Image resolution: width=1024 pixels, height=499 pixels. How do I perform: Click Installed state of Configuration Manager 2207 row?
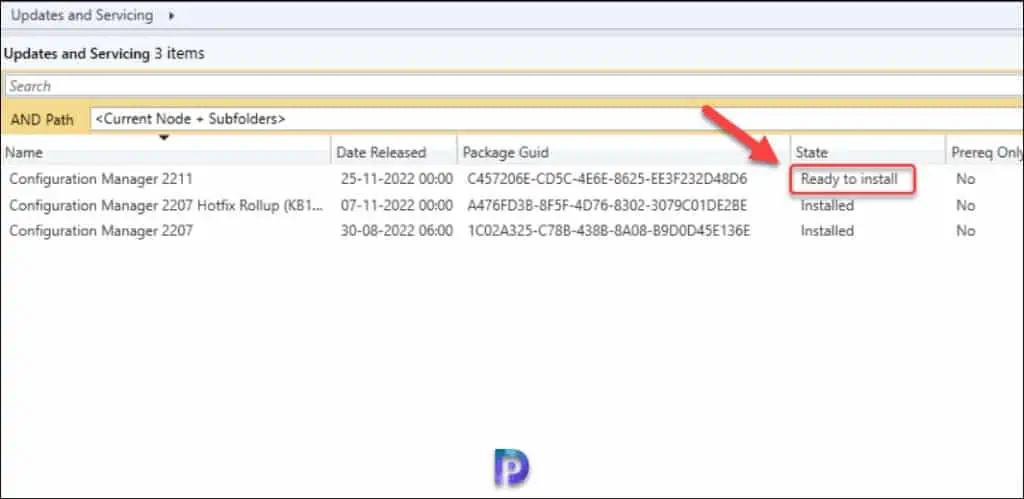pyautogui.click(x=827, y=231)
